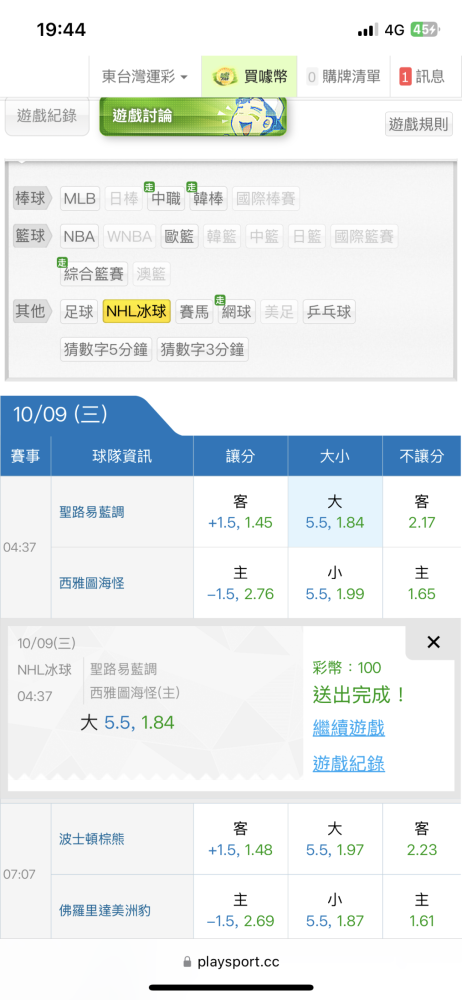This screenshot has height=1000, width=462.
Task: Toggle the 大 5.5, 1.84 bet cell
Action: [335, 512]
